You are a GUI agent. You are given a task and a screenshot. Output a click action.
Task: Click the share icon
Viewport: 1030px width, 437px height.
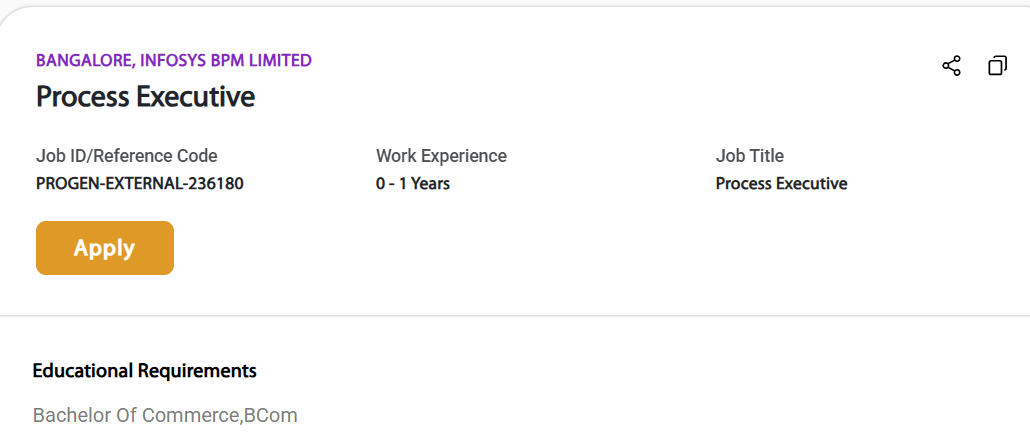pyautogui.click(x=951, y=66)
